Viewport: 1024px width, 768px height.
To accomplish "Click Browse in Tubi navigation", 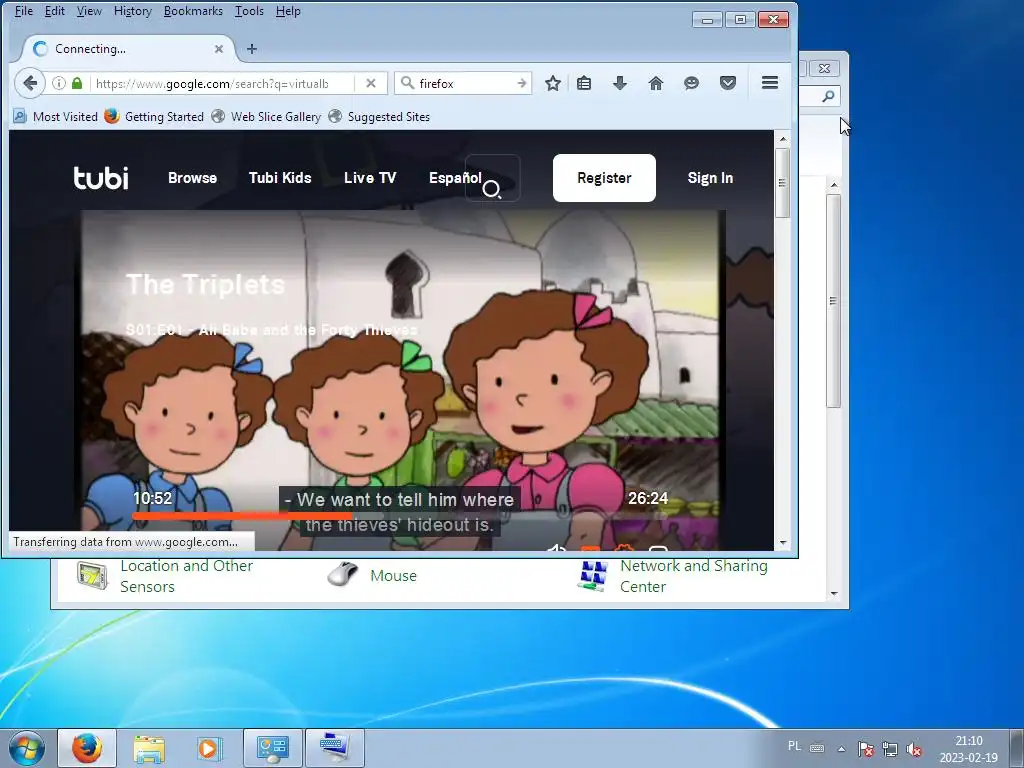I will (192, 178).
